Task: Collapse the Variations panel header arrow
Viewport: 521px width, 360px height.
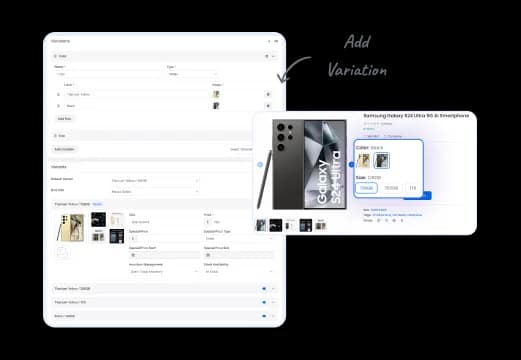Action: pos(269,41)
